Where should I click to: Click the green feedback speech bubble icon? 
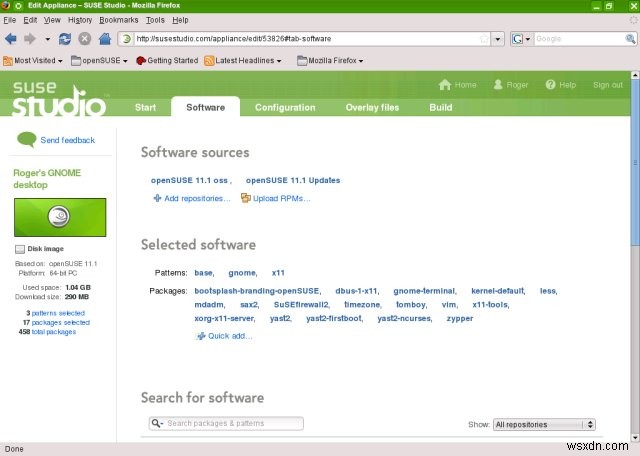[27, 140]
